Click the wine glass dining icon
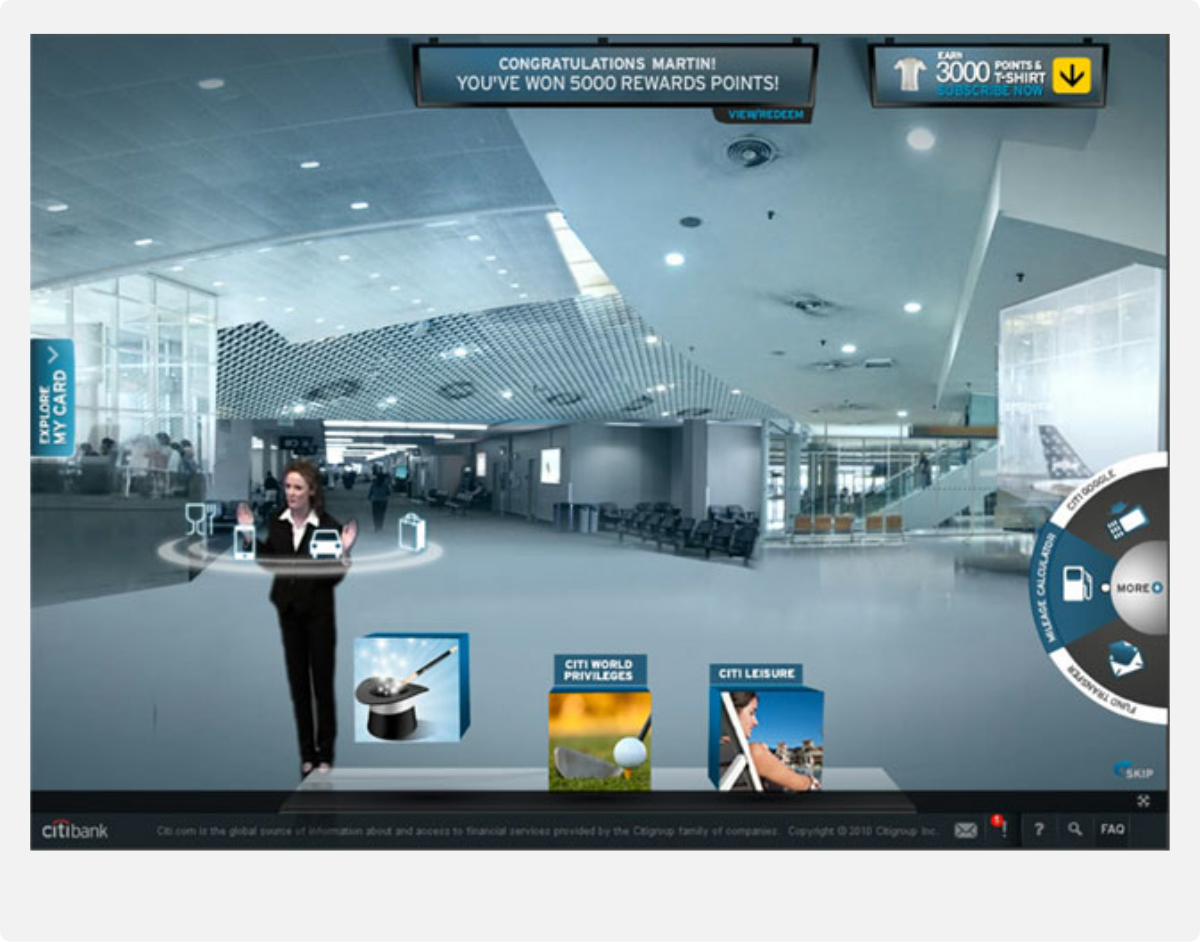 pos(200,518)
